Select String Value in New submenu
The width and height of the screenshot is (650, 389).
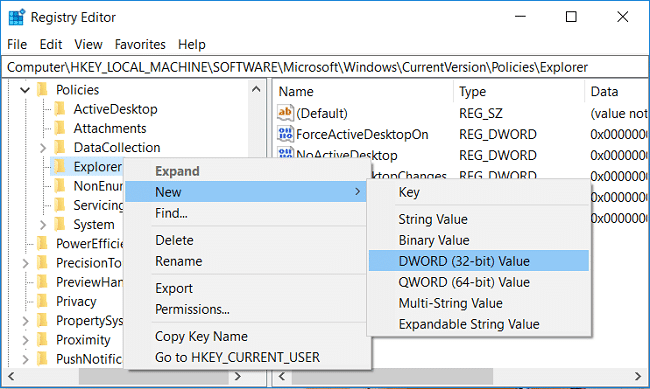pyautogui.click(x=479, y=219)
